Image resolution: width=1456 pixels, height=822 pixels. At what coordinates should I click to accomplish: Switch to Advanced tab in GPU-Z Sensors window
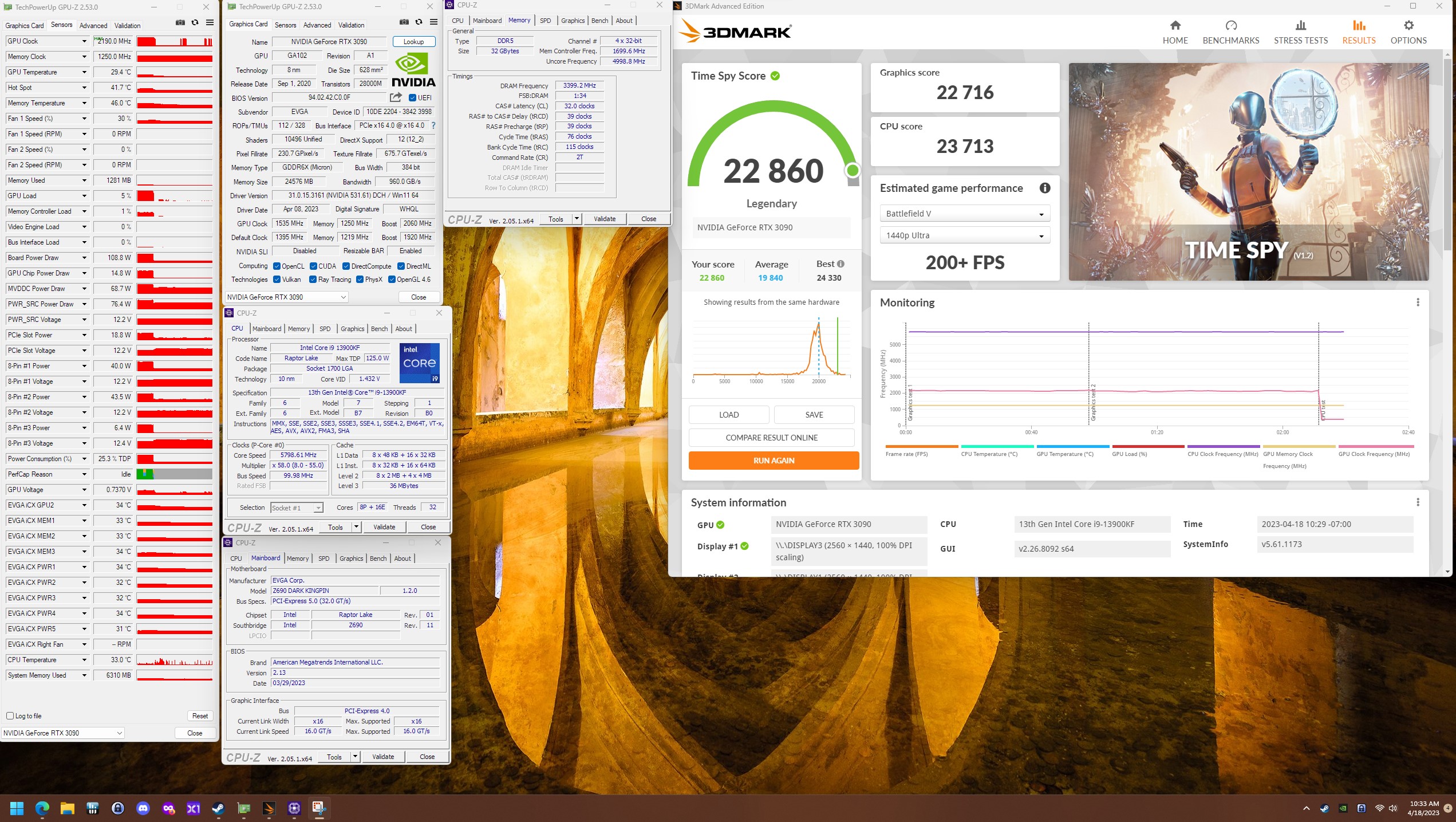(93, 25)
